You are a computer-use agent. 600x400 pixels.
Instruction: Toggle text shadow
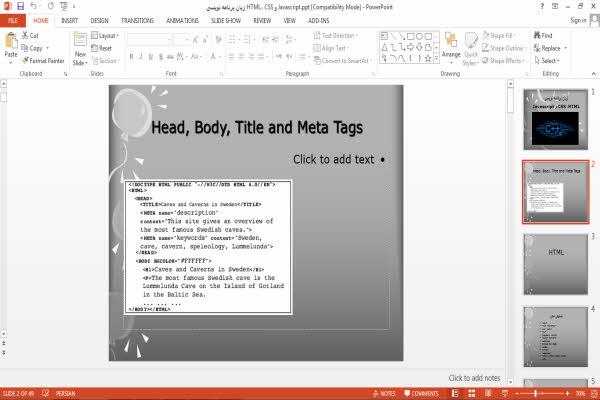click(x=161, y=57)
